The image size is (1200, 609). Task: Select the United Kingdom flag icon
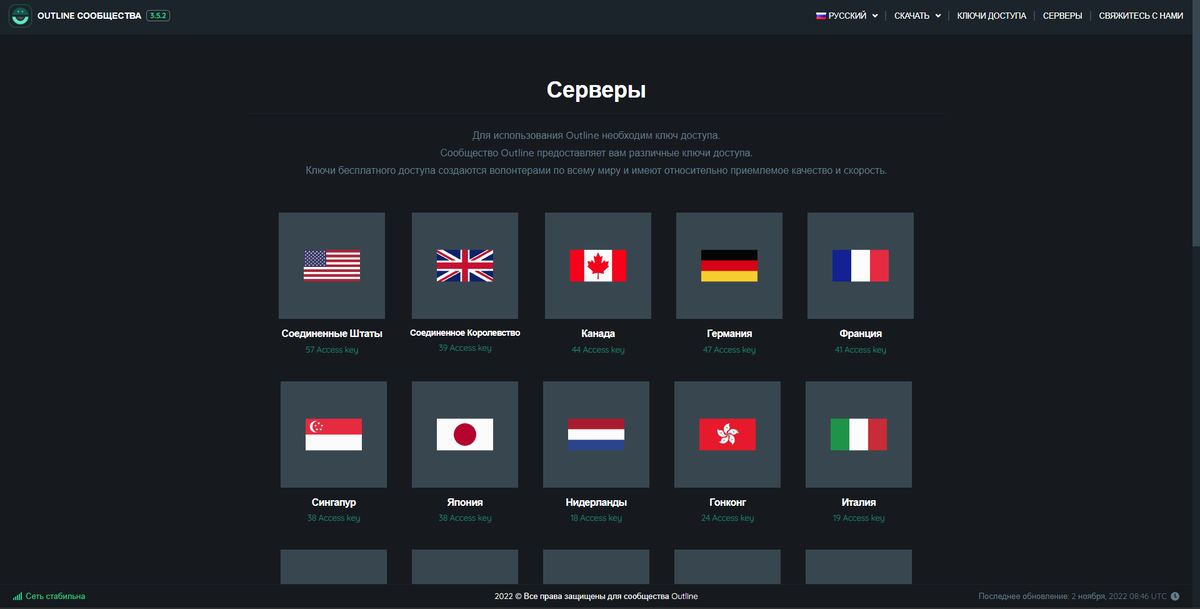[x=464, y=265]
